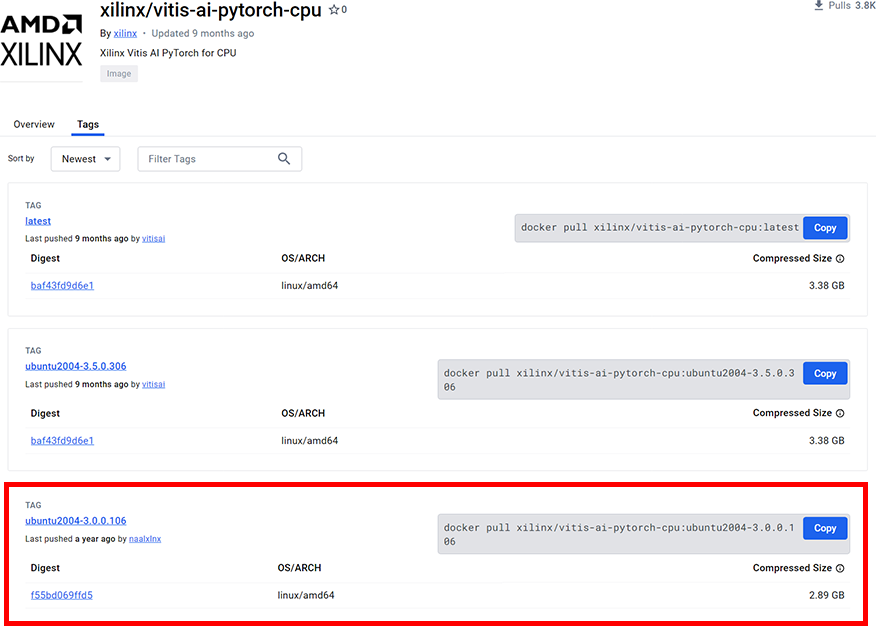This screenshot has height=626, width=876.
Task: Click the 'Xilinx Vitis AI PyTorch for CPU' description
Action: [168, 53]
